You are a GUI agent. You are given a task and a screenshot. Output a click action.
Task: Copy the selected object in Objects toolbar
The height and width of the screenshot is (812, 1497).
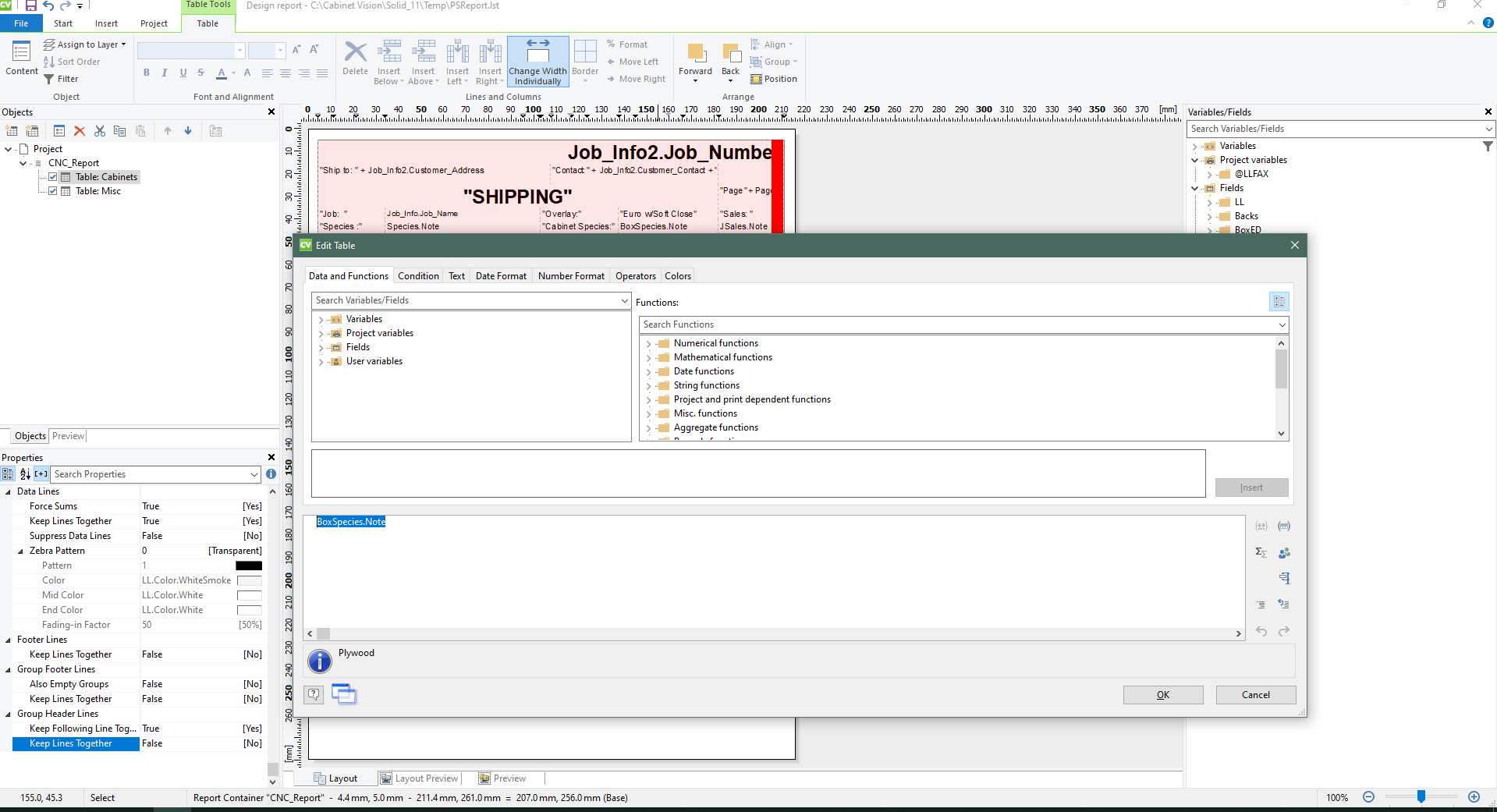119,130
